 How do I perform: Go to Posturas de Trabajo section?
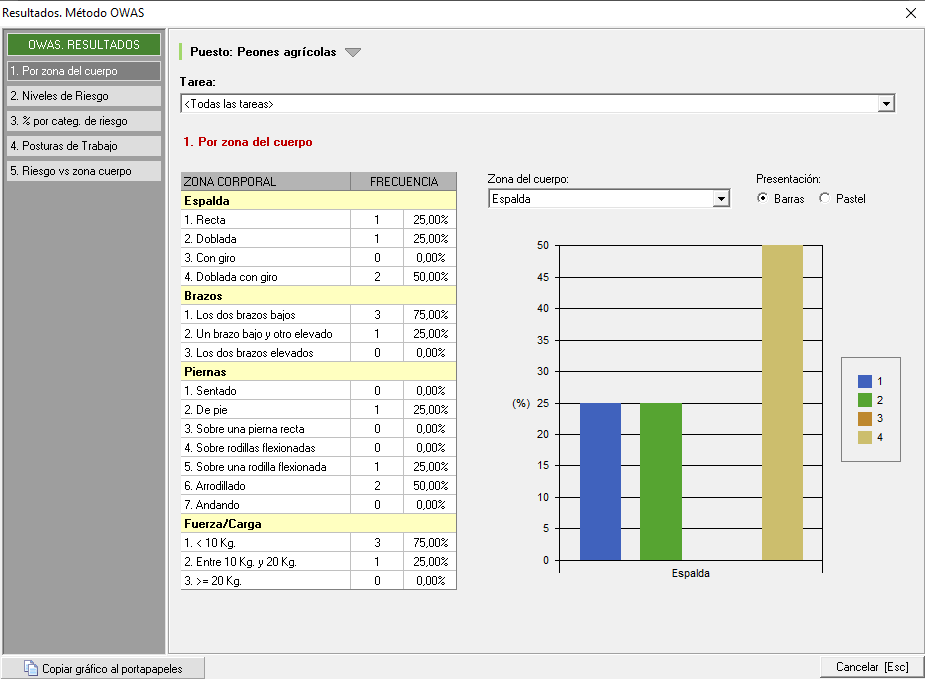tap(83, 146)
